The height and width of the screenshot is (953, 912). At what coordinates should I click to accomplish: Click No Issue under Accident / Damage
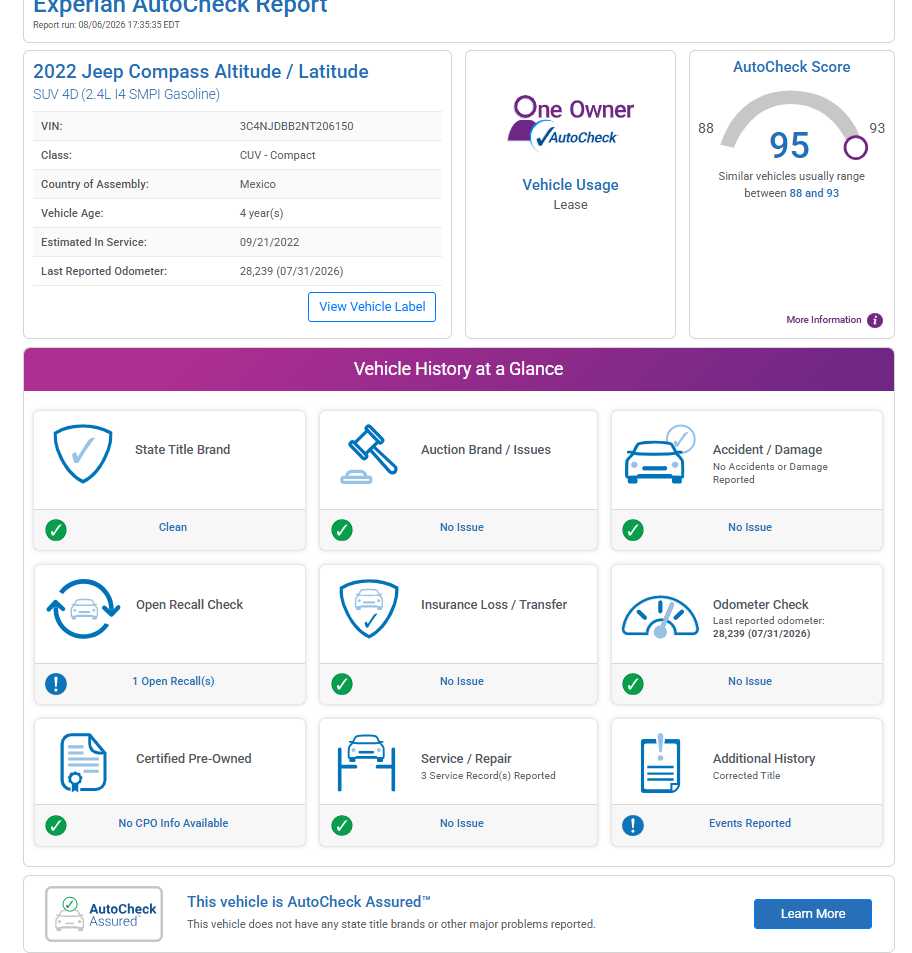750,527
